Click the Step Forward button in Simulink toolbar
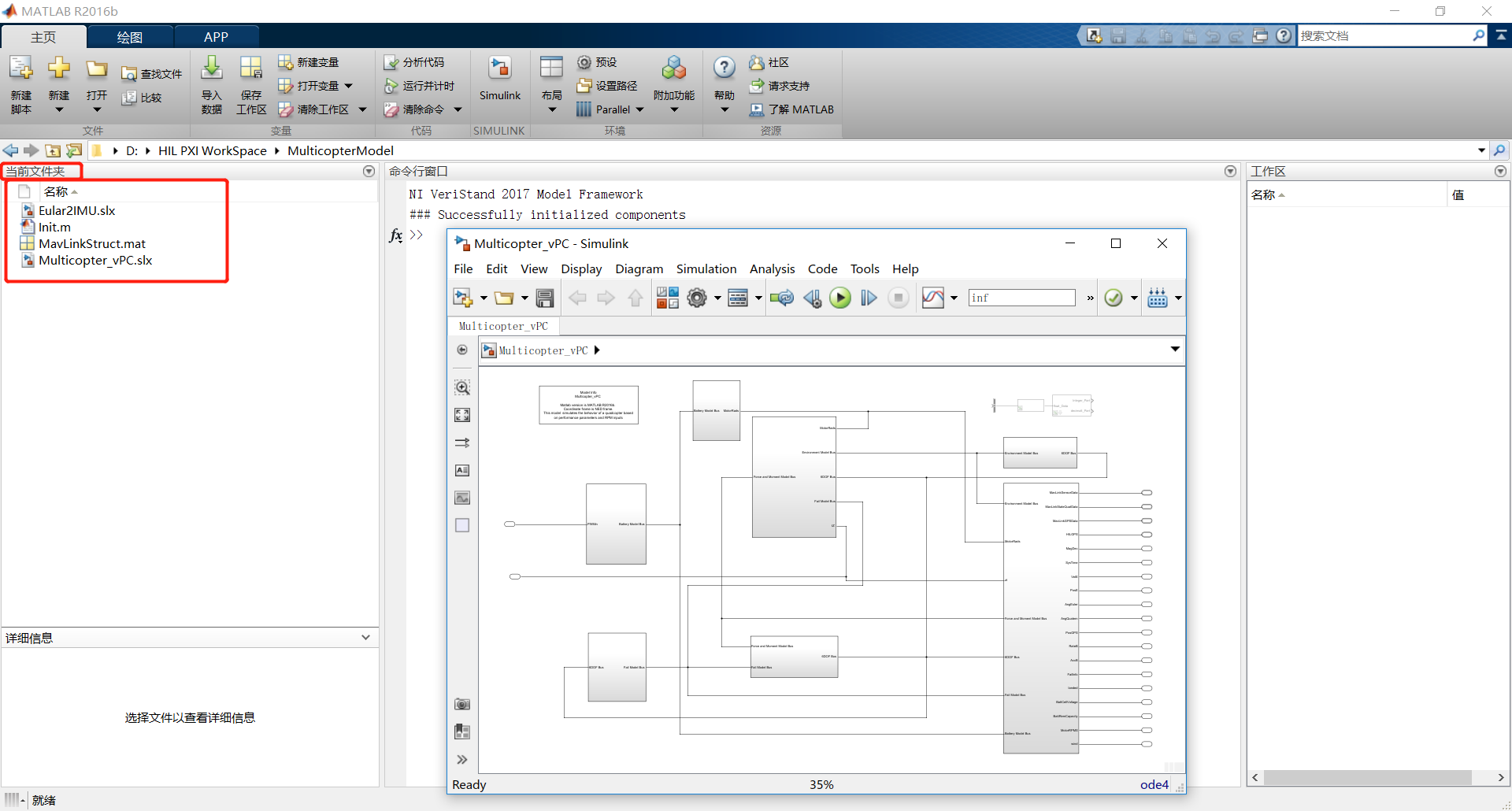1512x811 pixels. pos(869,298)
